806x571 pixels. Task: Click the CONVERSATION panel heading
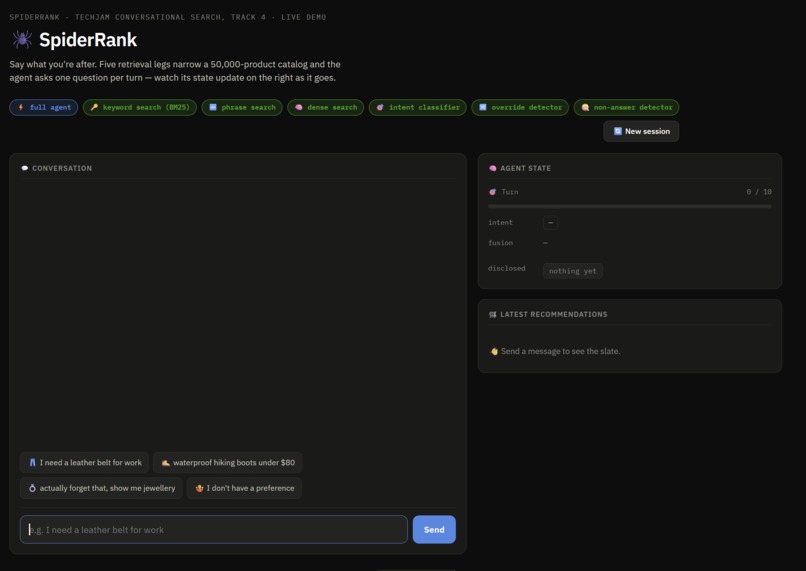click(x=62, y=168)
